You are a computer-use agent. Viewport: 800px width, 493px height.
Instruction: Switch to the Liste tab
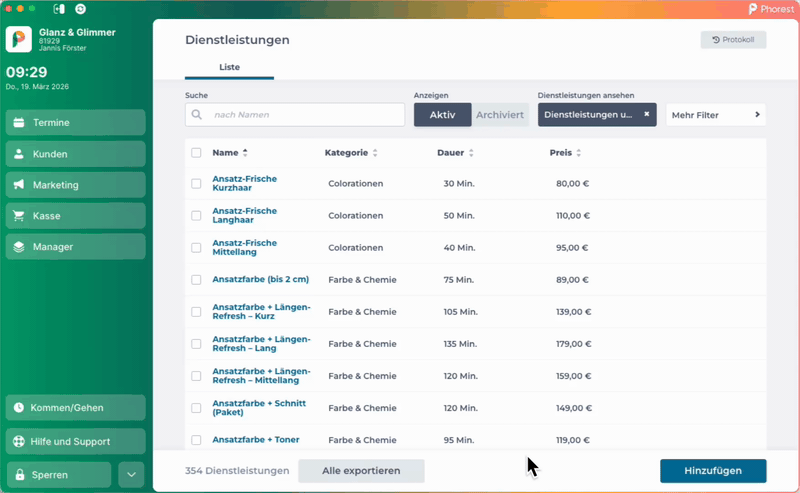[229, 67]
